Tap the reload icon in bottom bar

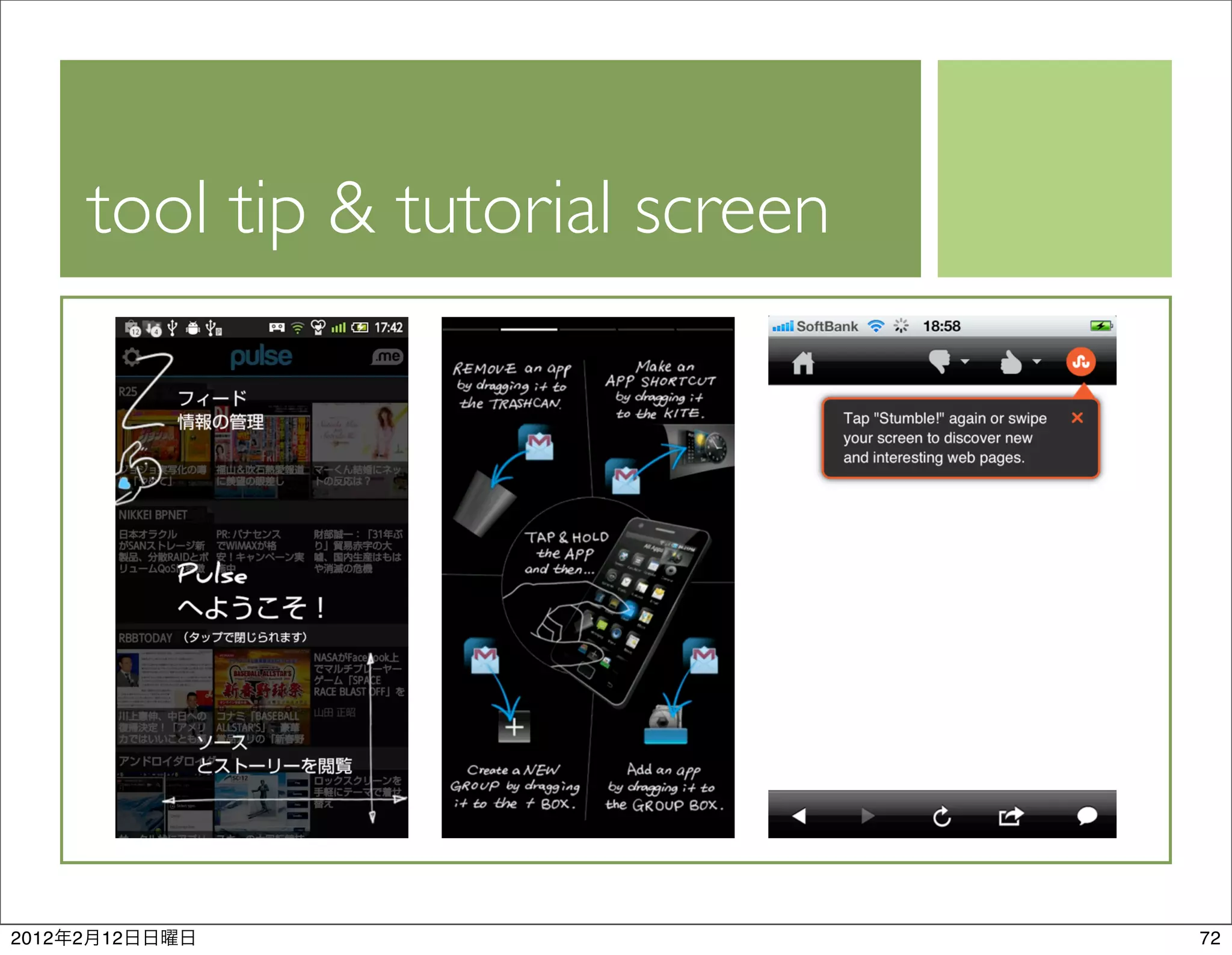pyautogui.click(x=942, y=816)
